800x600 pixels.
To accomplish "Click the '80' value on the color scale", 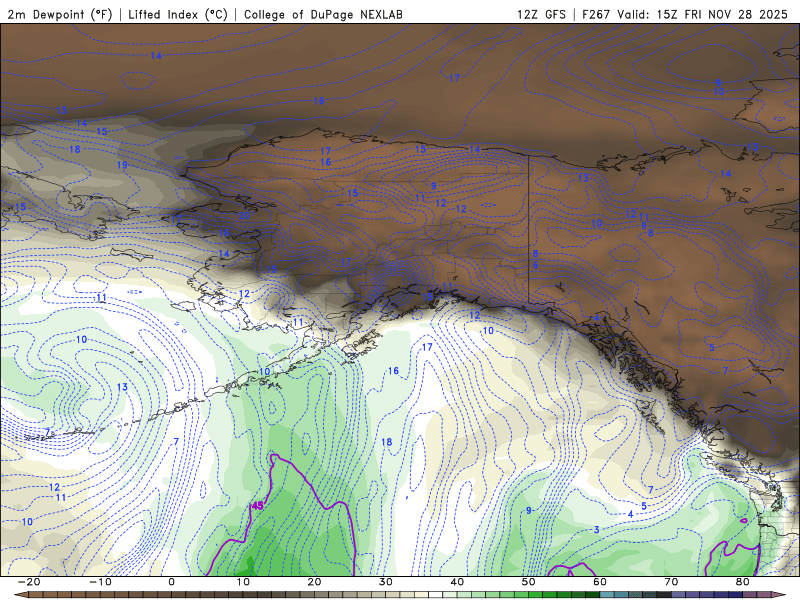I will coord(743,582).
